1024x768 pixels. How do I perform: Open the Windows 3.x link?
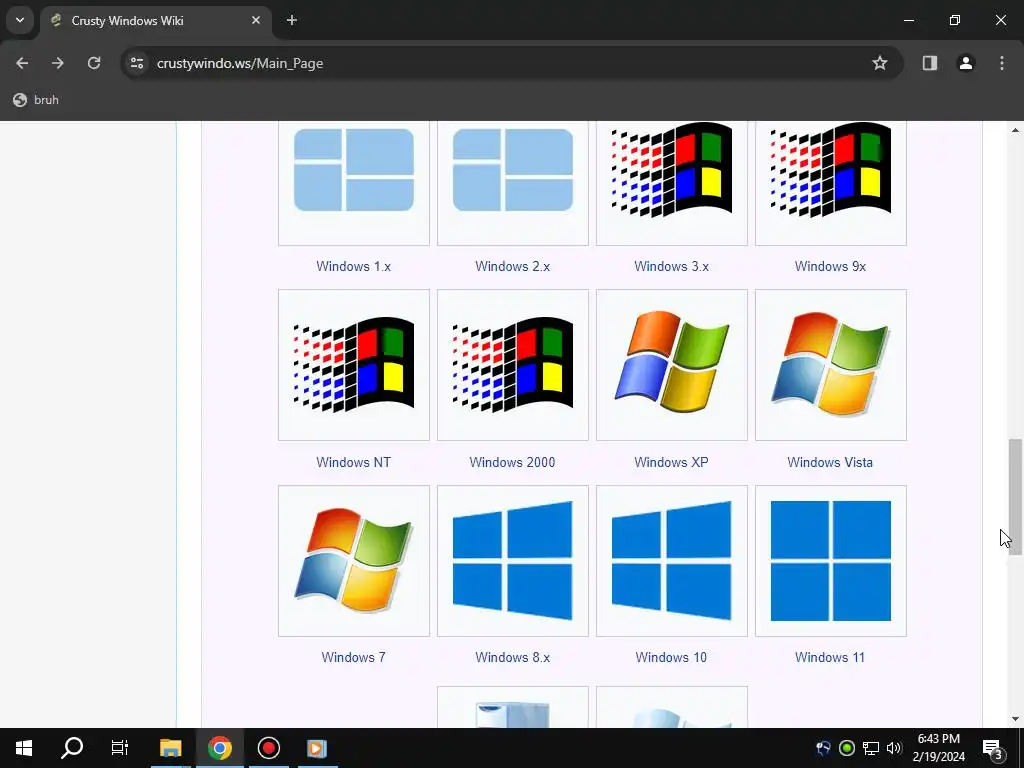pos(671,266)
